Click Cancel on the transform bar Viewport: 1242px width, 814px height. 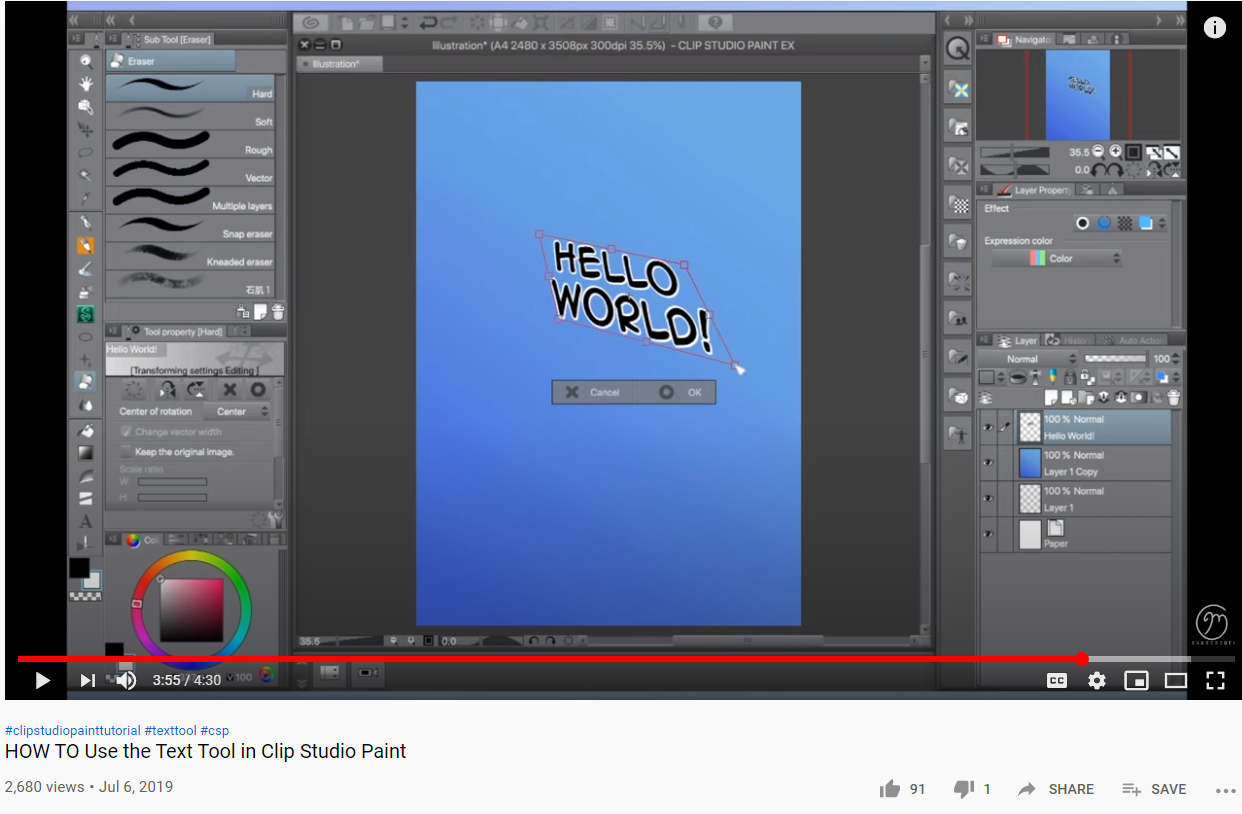593,392
